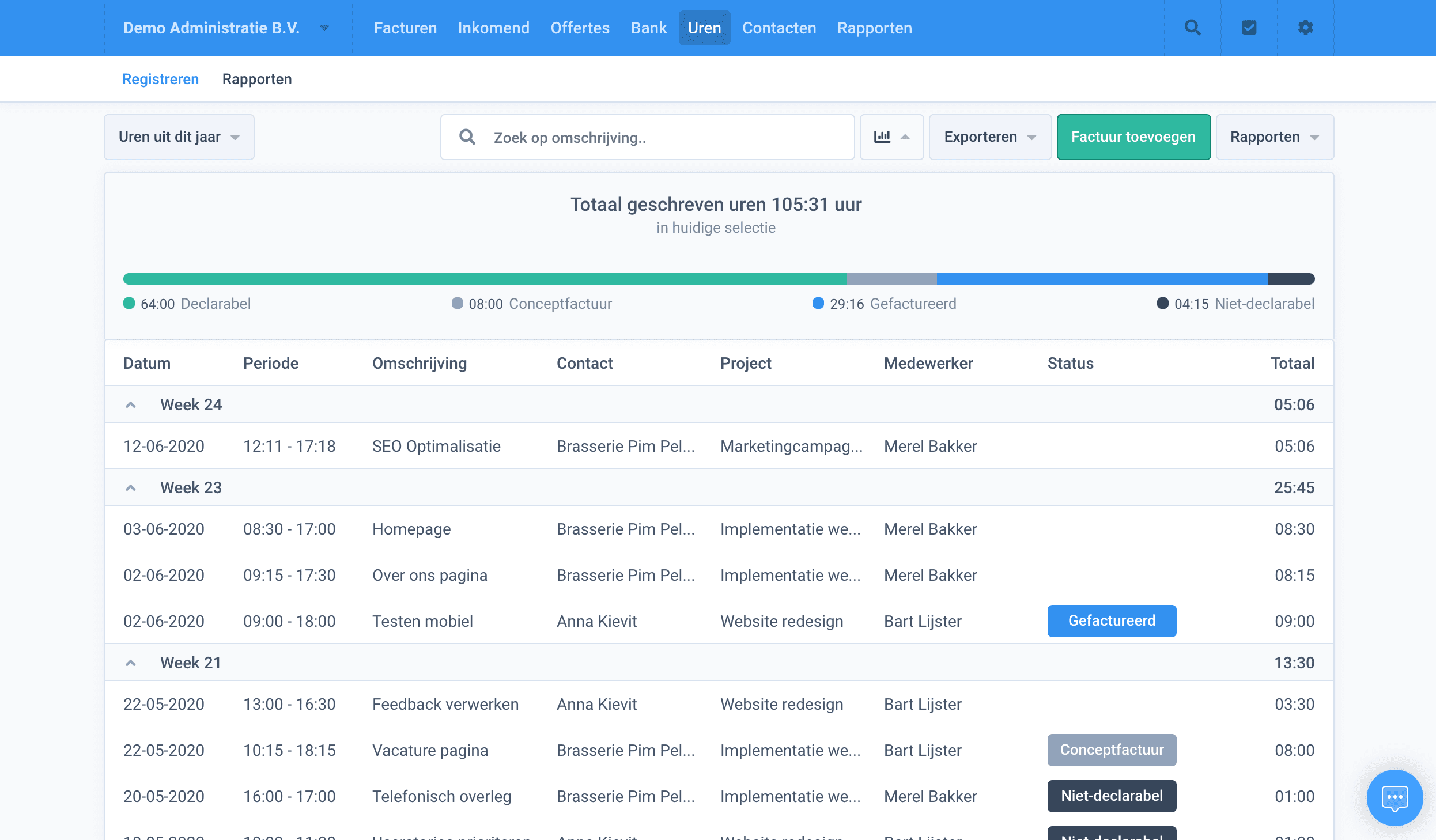Expand the Exporteren dropdown
The width and height of the screenshot is (1436, 840).
pos(989,137)
